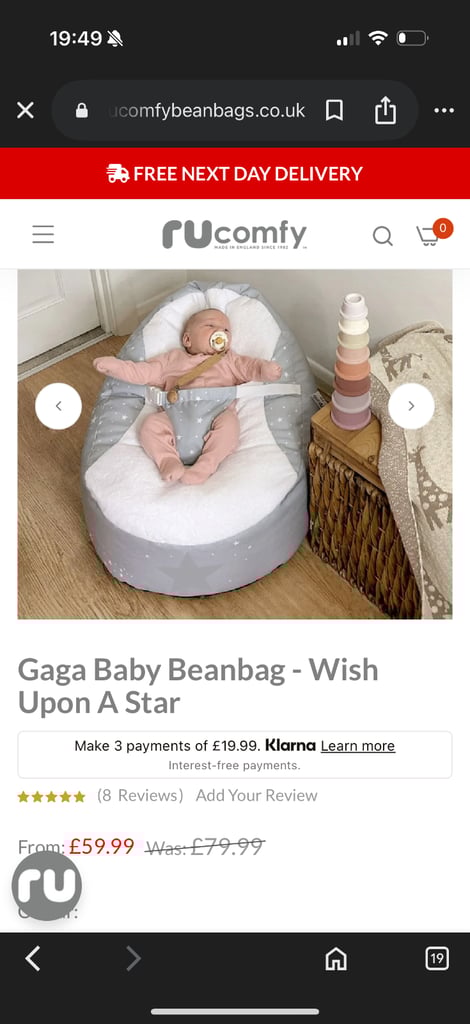Click Add Your Review
470x1024 pixels.
tap(257, 795)
